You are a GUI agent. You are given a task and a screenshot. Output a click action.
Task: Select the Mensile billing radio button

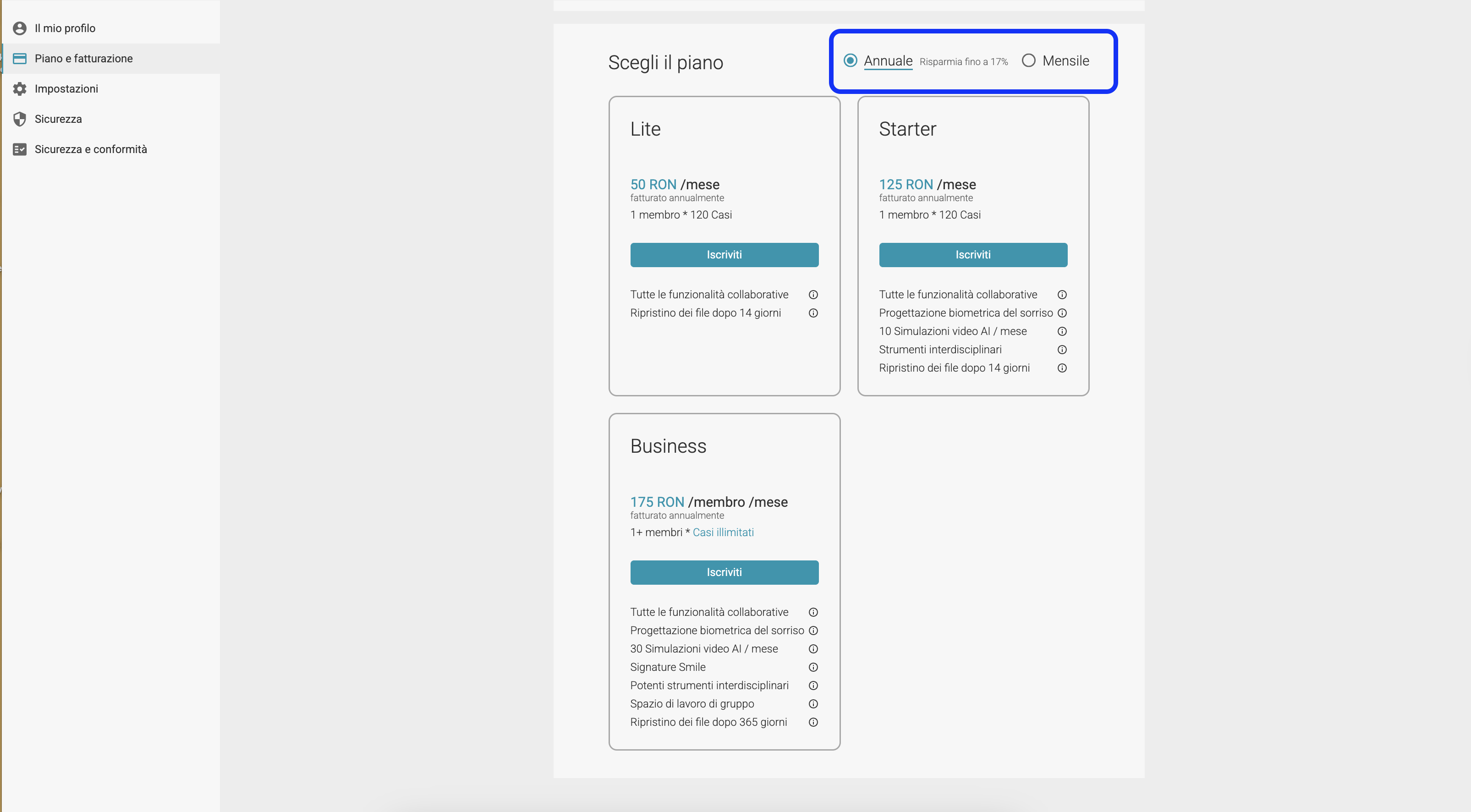[1028, 60]
